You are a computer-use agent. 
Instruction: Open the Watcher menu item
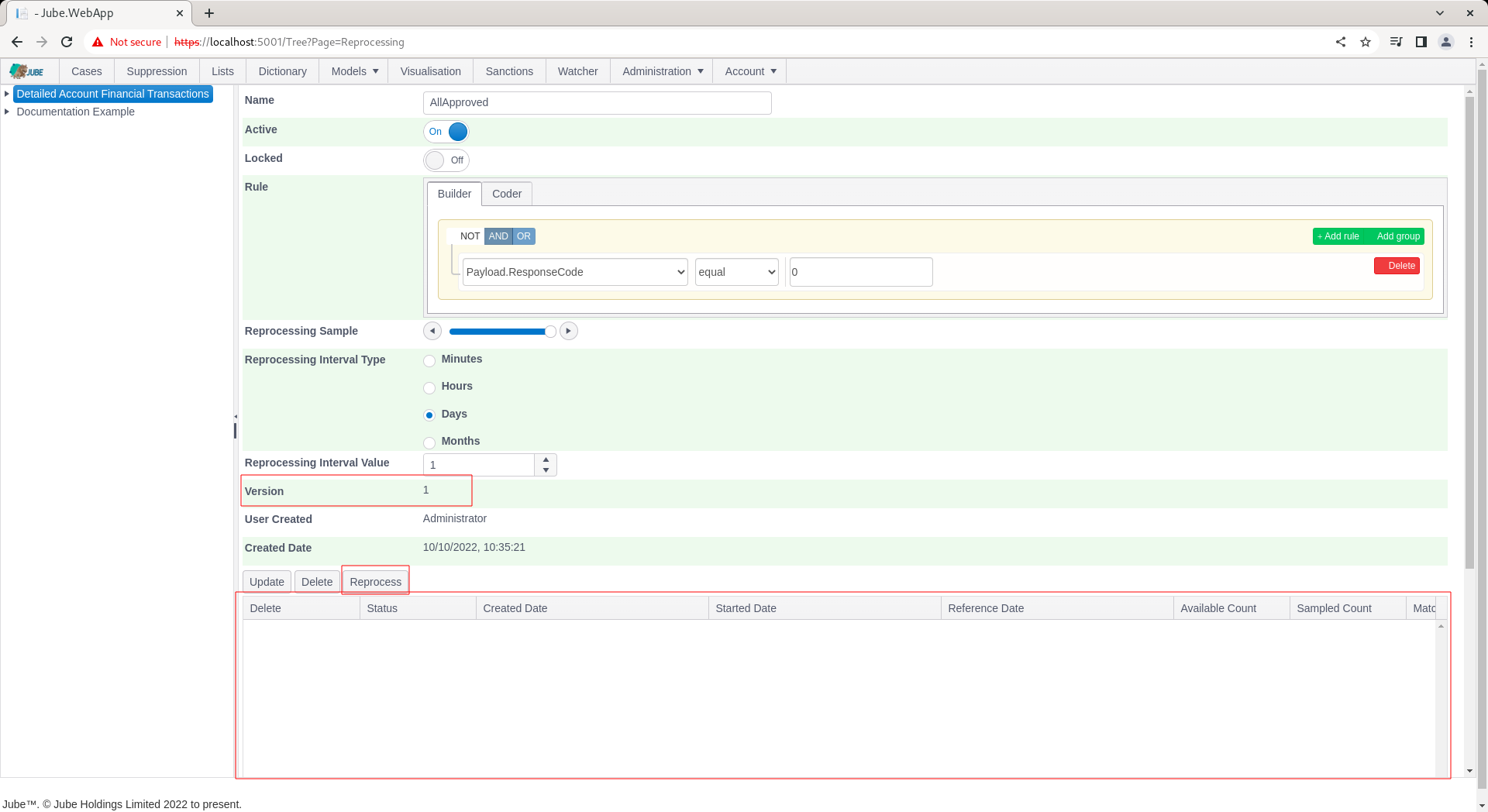[577, 71]
